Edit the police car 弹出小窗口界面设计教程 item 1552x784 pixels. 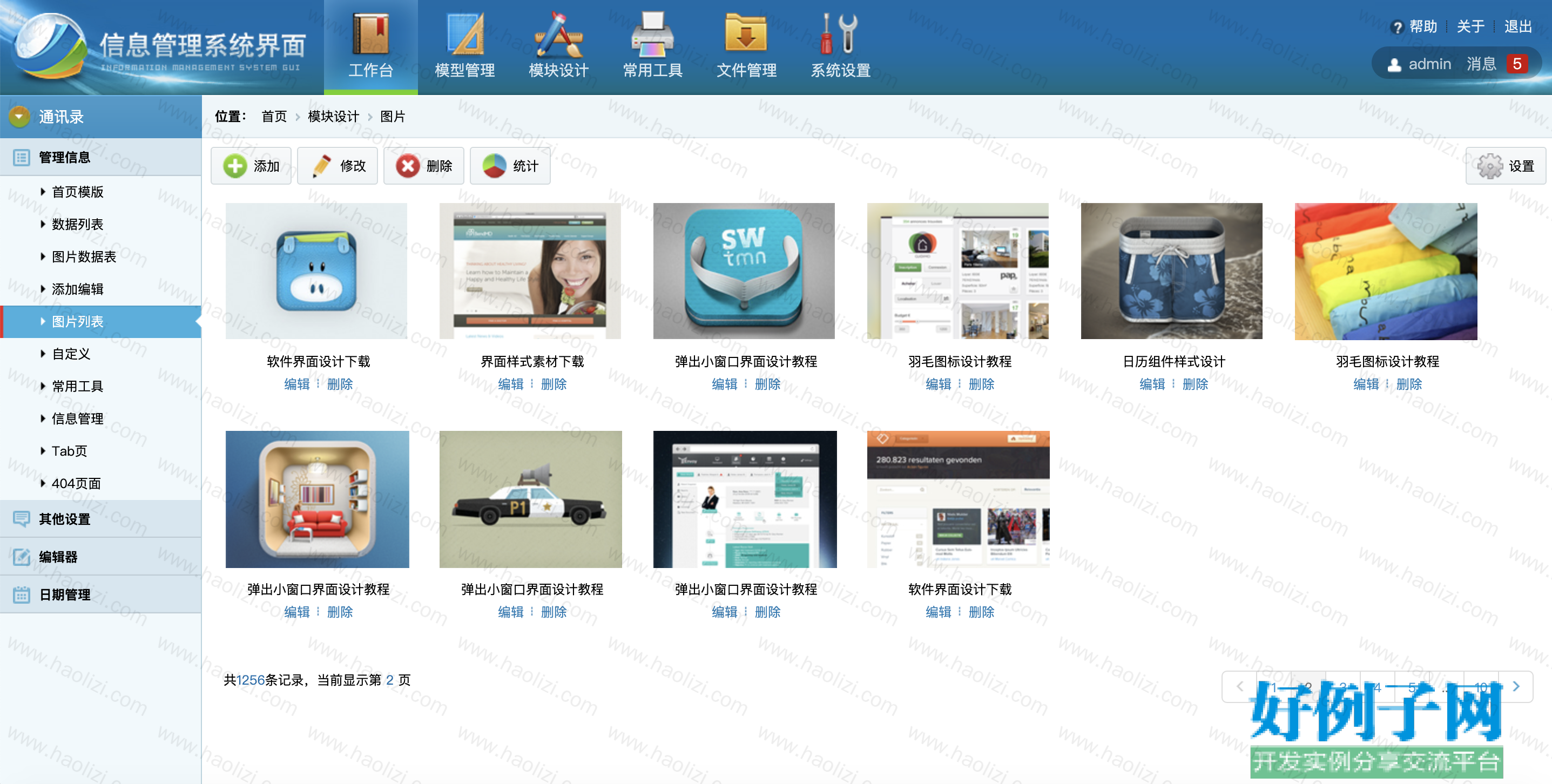coord(510,612)
